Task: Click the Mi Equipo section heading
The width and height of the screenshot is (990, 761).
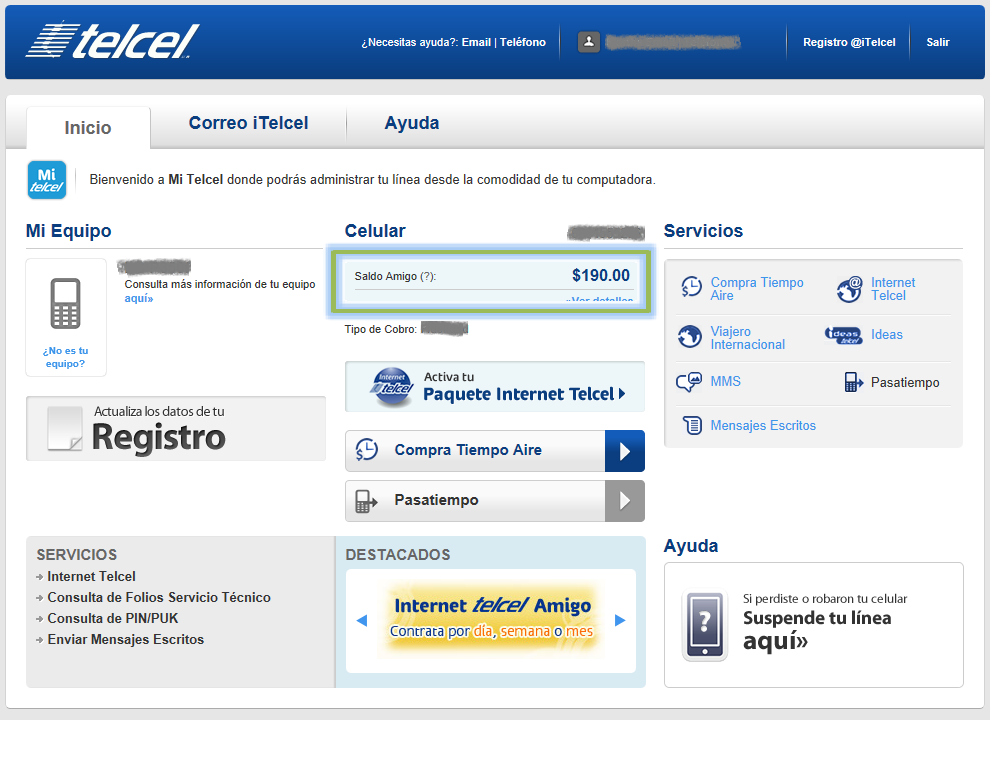Action: [x=68, y=231]
